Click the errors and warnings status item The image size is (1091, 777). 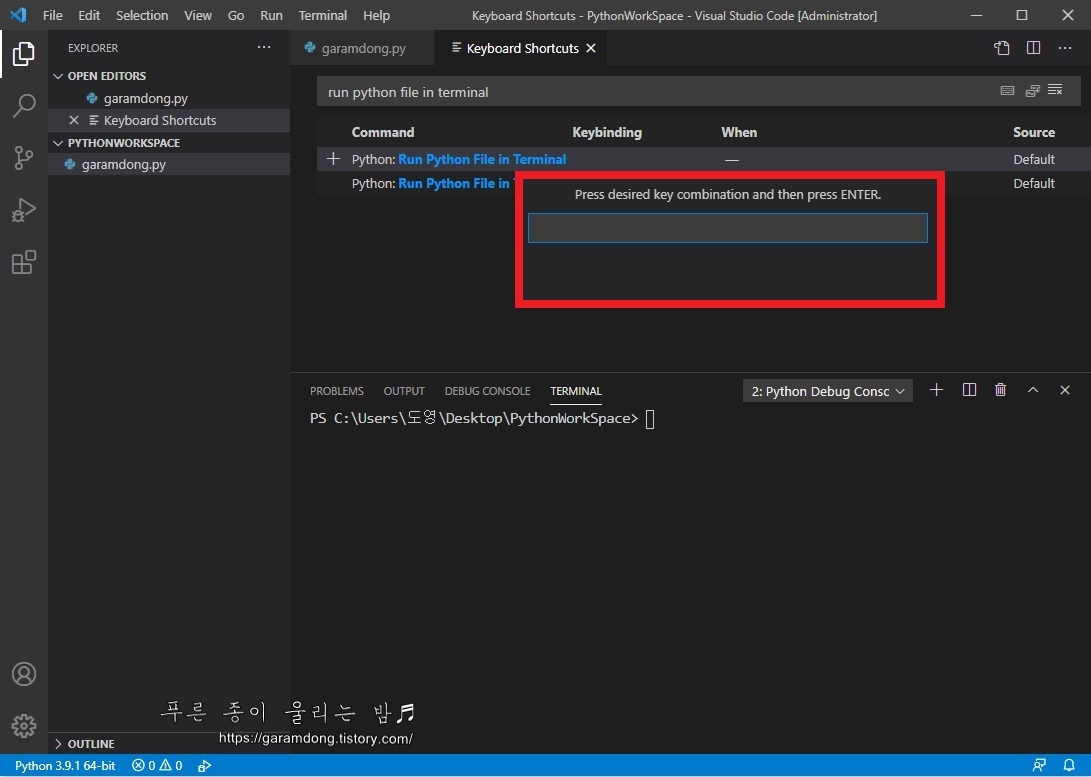[157, 766]
